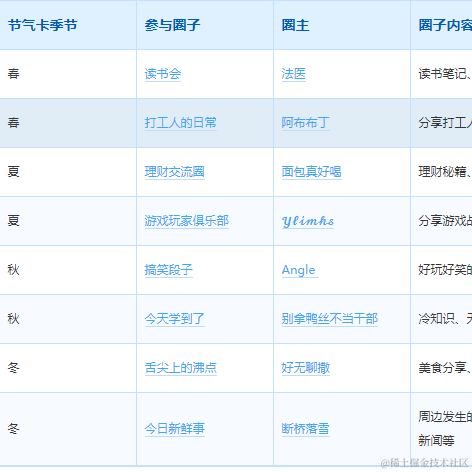Open the 搞笑段子 circle link
The image size is (472, 472).
pos(169,270)
